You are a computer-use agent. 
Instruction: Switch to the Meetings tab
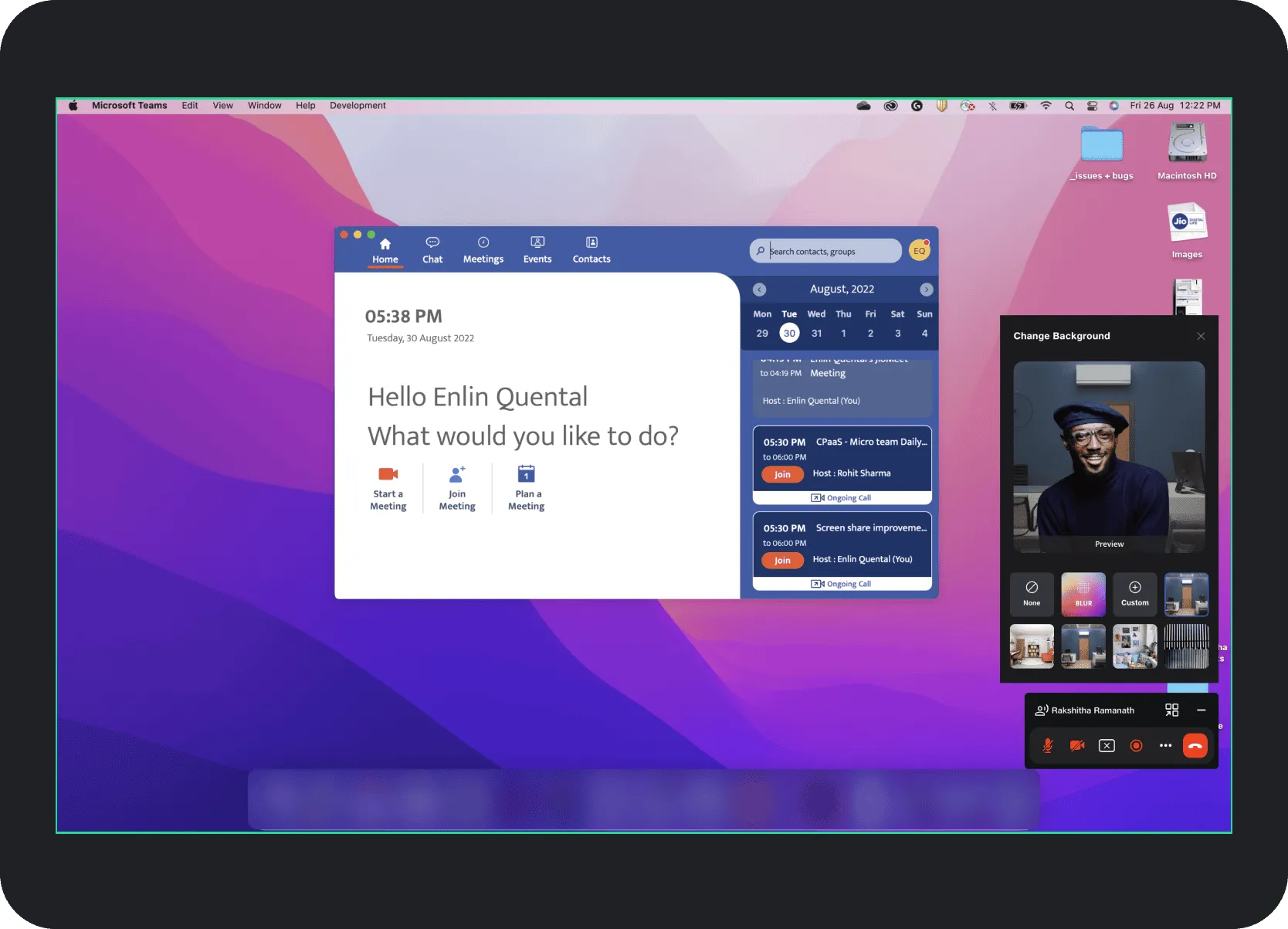pos(483,250)
